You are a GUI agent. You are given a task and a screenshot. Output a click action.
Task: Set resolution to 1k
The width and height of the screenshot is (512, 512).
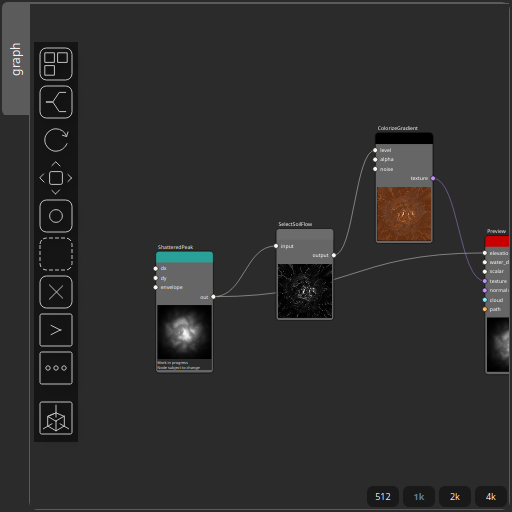pyautogui.click(x=419, y=497)
